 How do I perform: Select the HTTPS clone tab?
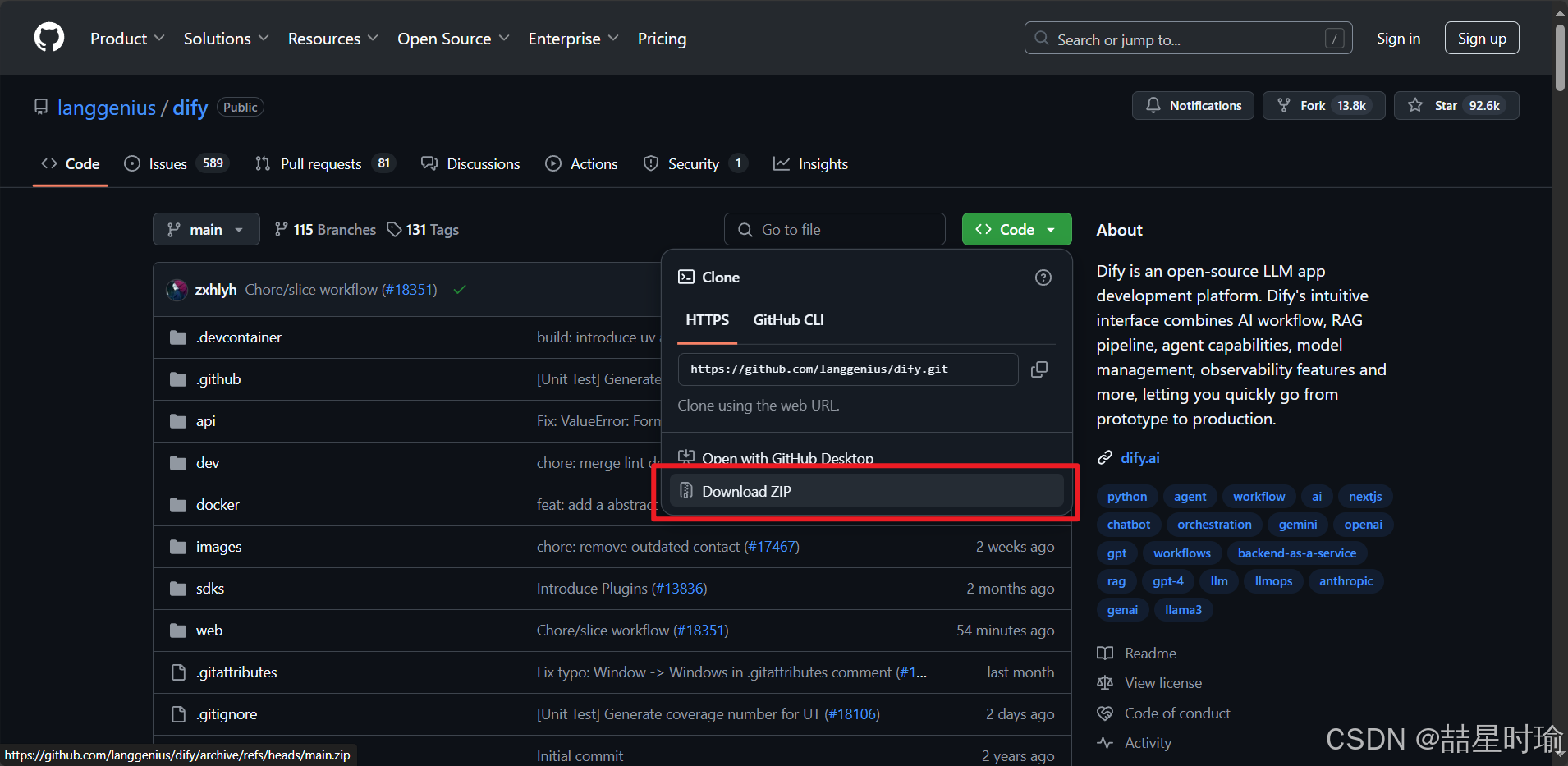point(707,320)
